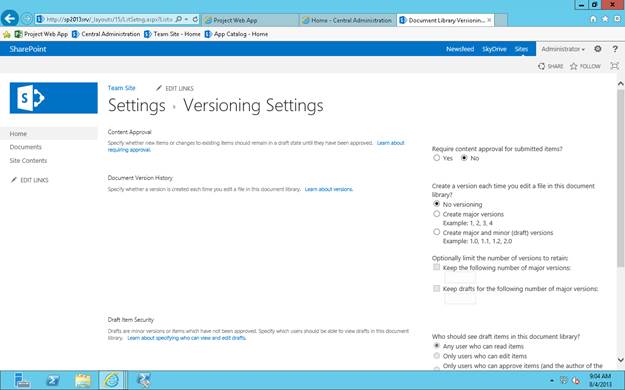Open Sites in the SharePoint bar
The image size is (625, 390).
(x=521, y=49)
